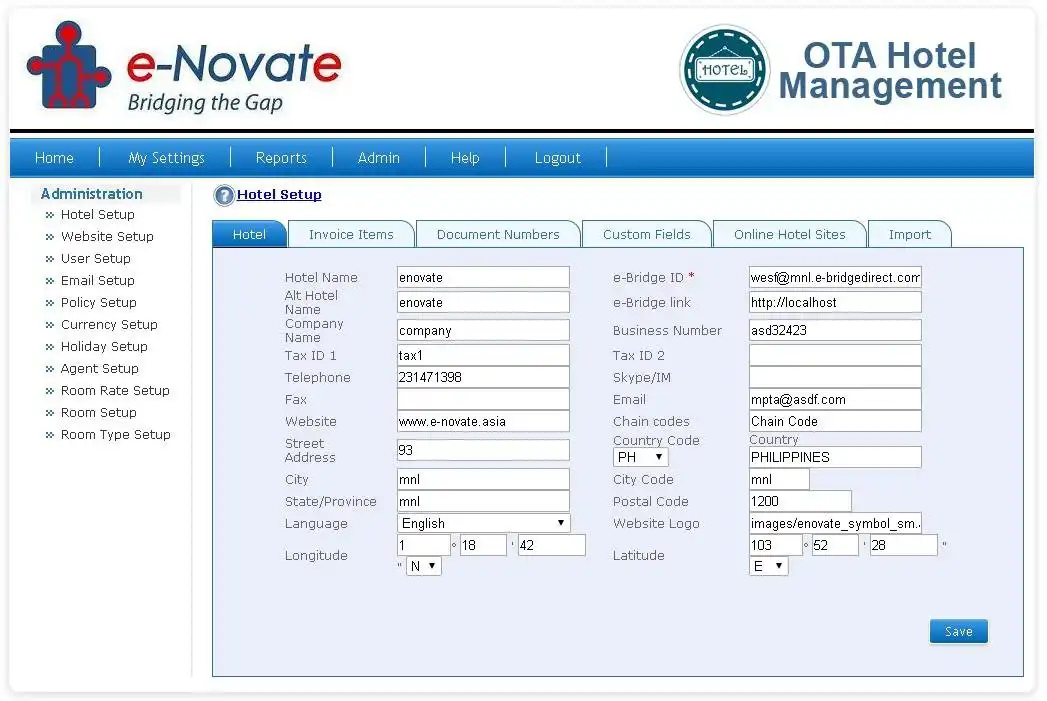Focus the Company Name field

(483, 330)
